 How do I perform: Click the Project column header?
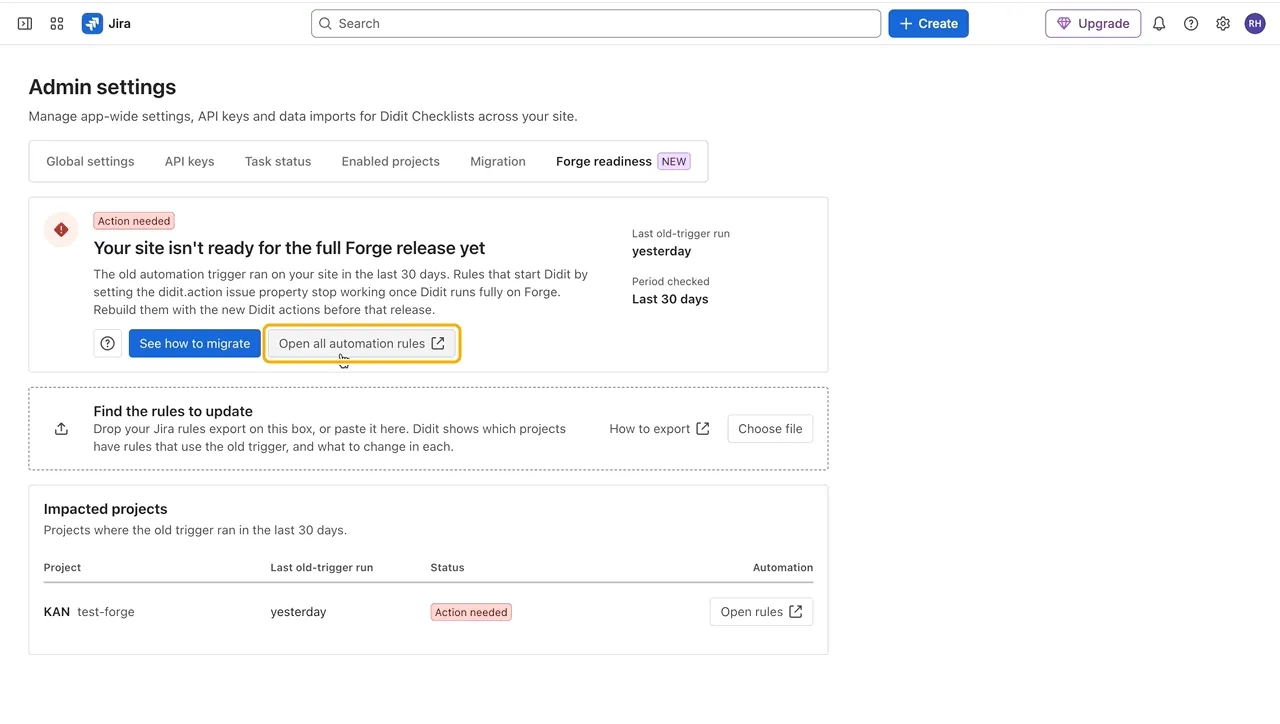click(62, 567)
